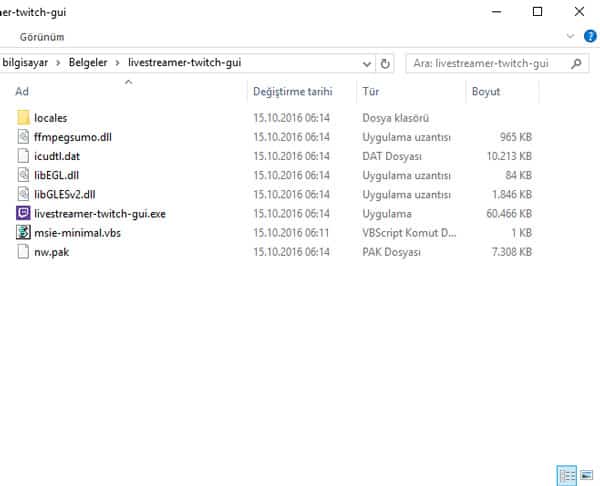This screenshot has height=486, width=600.
Task: Sort by the Tür column header
Action: pyautogui.click(x=370, y=91)
